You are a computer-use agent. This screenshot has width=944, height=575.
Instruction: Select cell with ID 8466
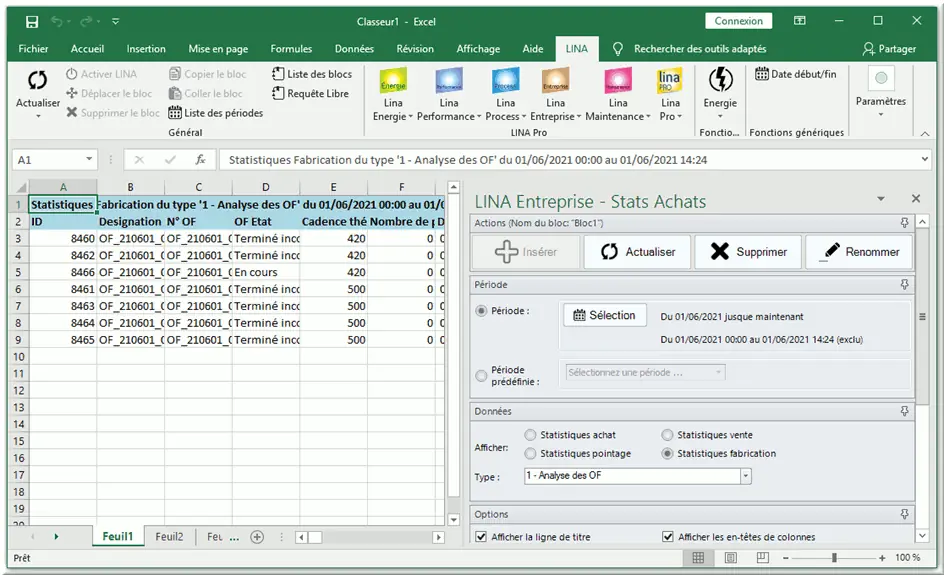63,272
